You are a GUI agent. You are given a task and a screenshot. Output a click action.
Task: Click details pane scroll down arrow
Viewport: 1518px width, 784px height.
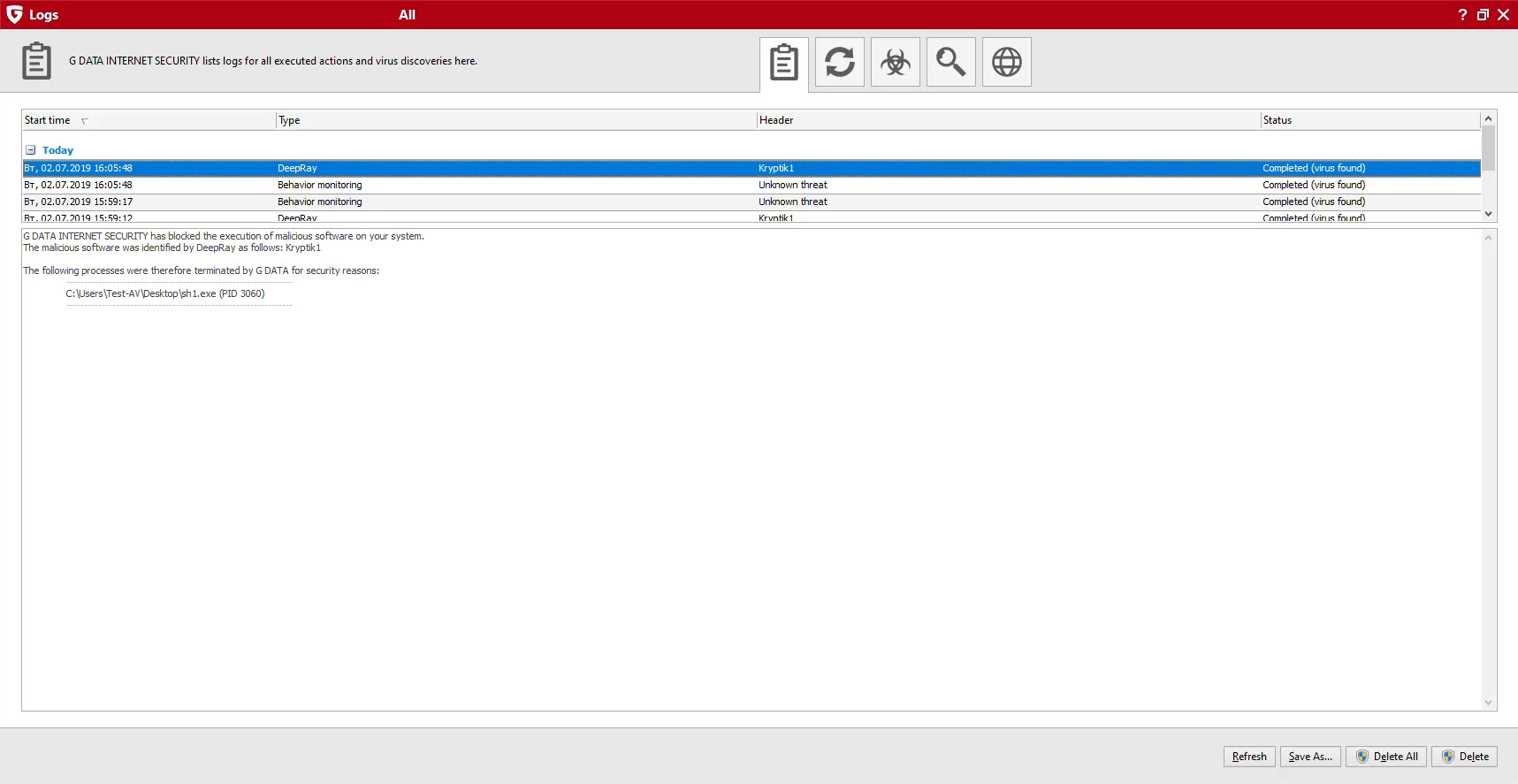(1488, 703)
